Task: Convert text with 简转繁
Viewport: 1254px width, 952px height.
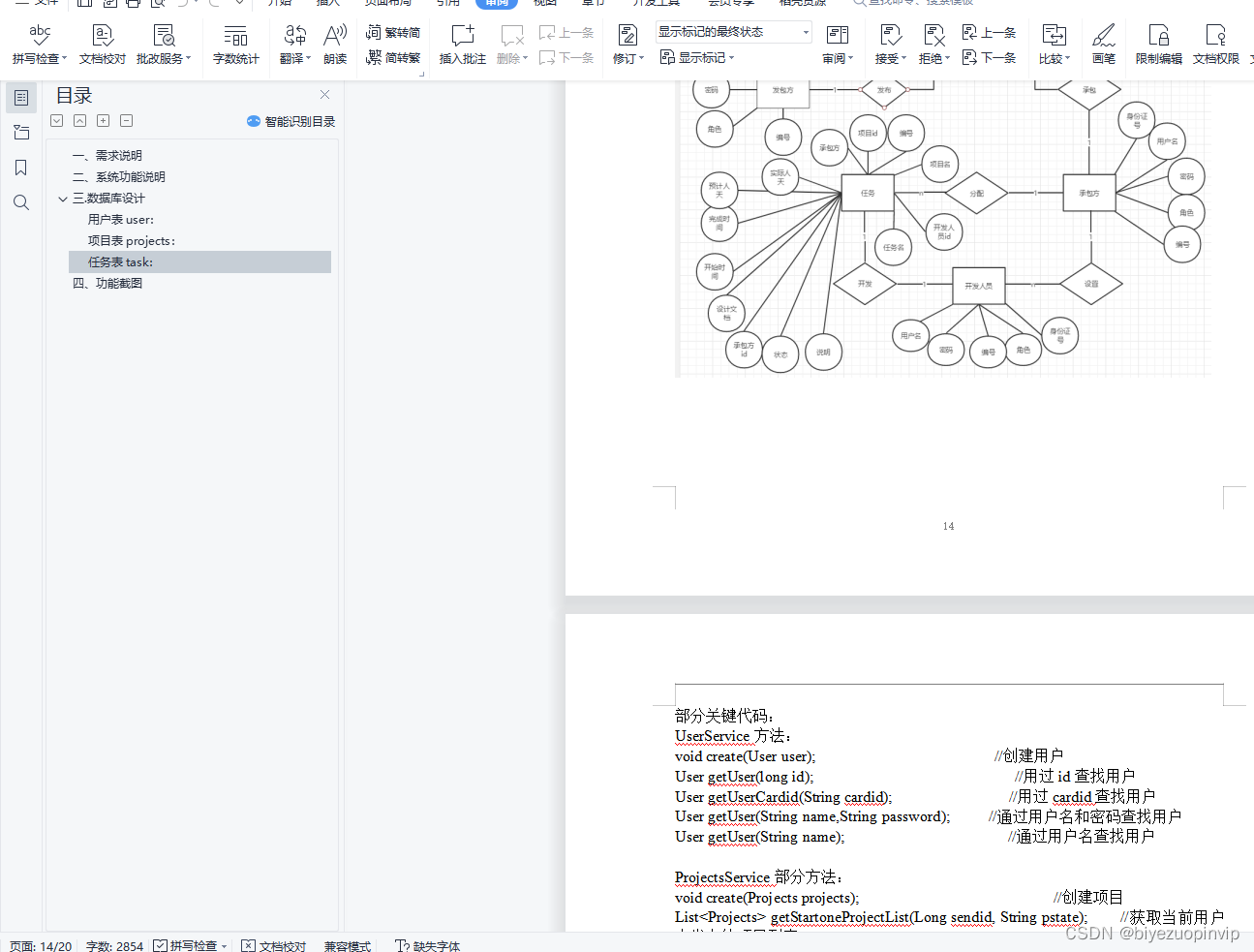Action: pos(393,58)
